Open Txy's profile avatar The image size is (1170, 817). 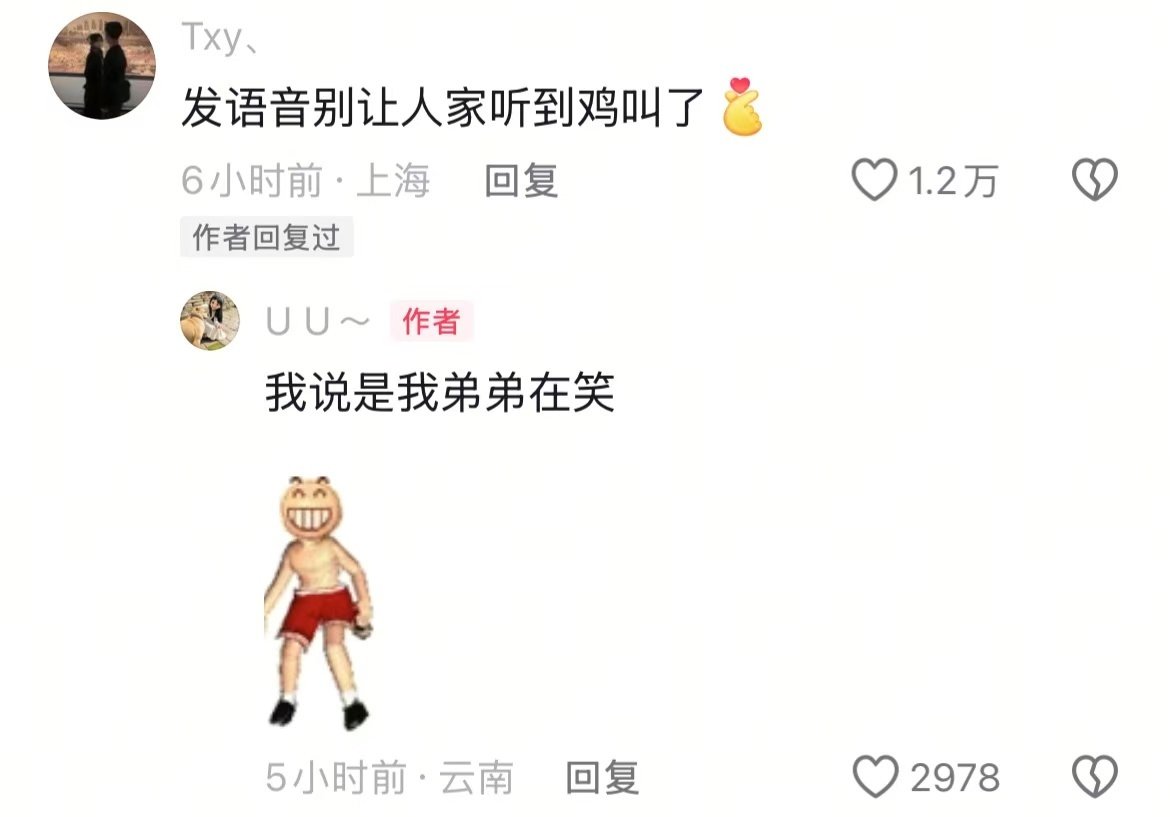[102, 66]
